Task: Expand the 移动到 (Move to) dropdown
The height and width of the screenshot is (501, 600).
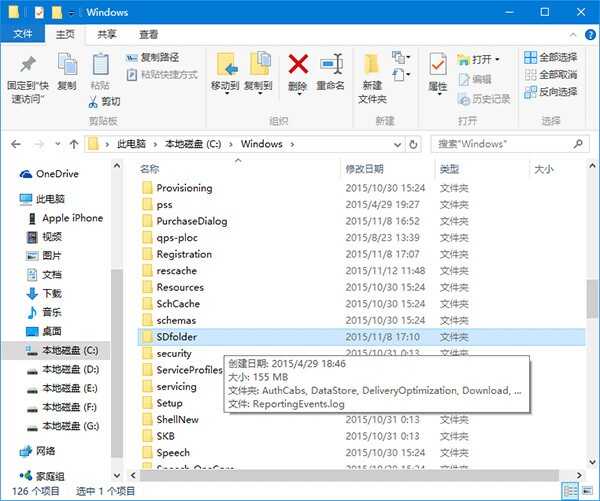Action: click(x=226, y=86)
